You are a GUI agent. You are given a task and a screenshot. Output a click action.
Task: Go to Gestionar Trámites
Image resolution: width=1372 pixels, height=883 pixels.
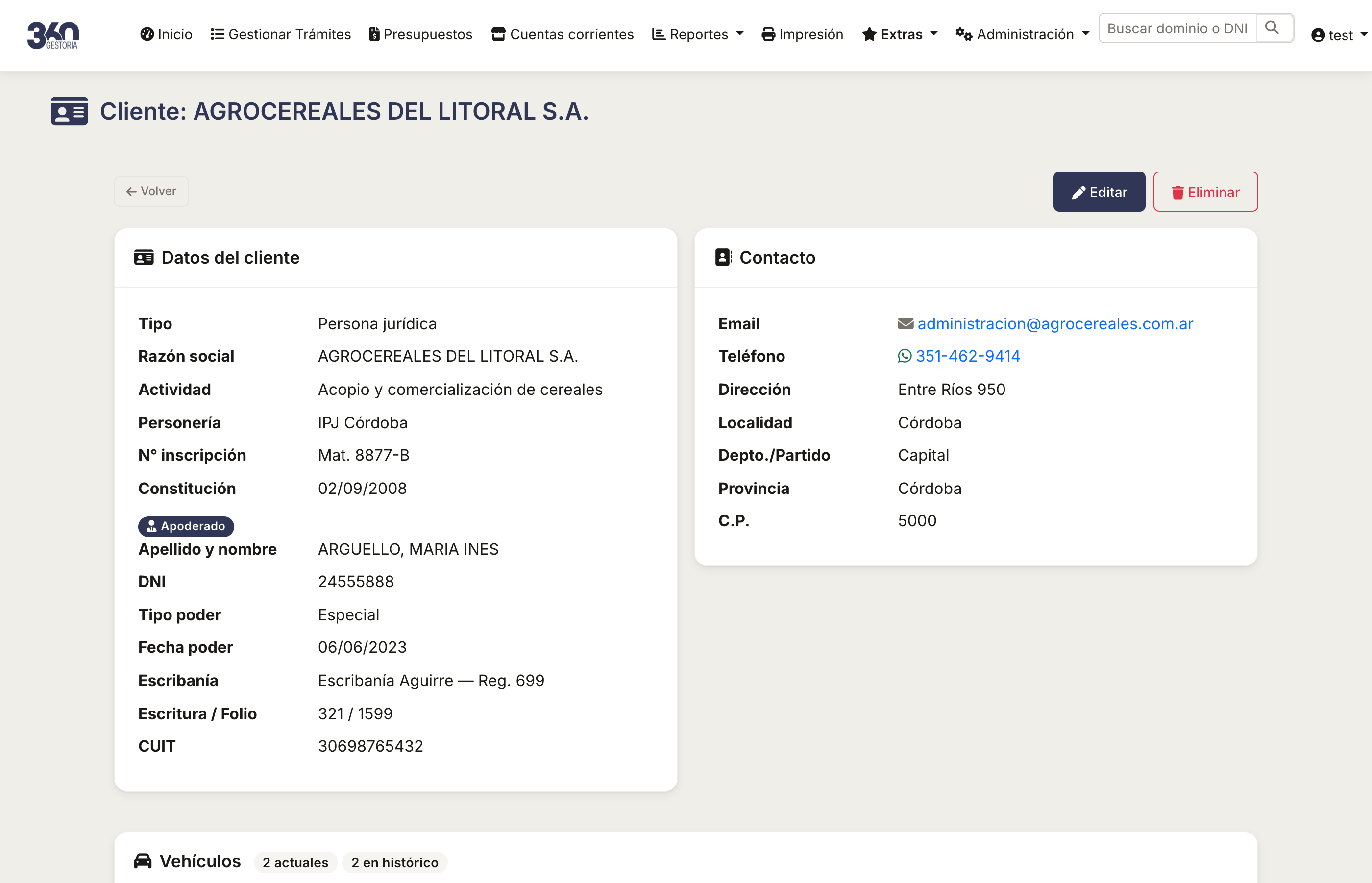tap(281, 34)
